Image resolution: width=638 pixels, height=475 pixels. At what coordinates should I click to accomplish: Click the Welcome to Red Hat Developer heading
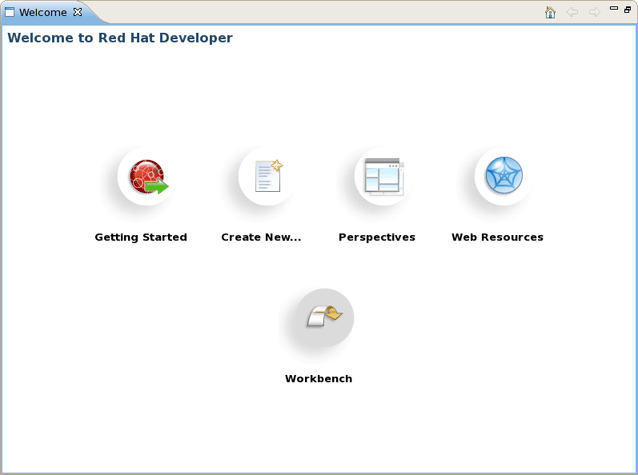(x=120, y=38)
